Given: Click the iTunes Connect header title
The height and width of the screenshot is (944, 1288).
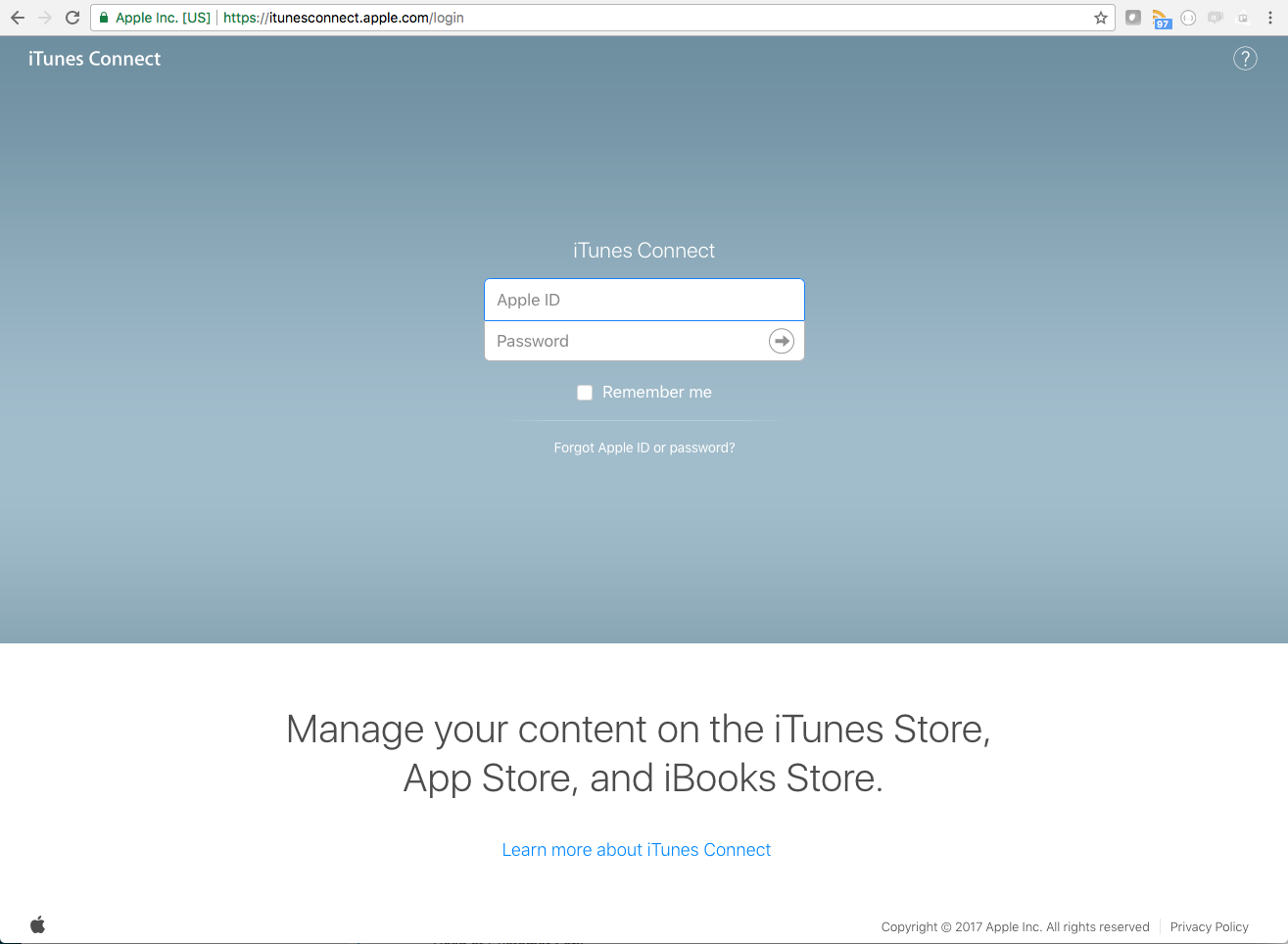Looking at the screenshot, I should pyautogui.click(x=94, y=59).
